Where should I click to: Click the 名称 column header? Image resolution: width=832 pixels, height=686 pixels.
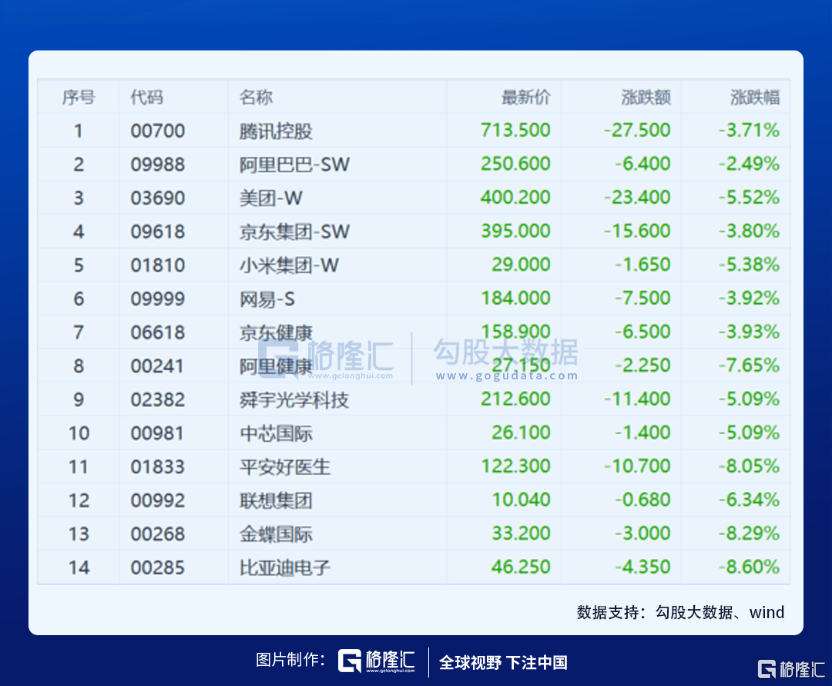coord(256,97)
